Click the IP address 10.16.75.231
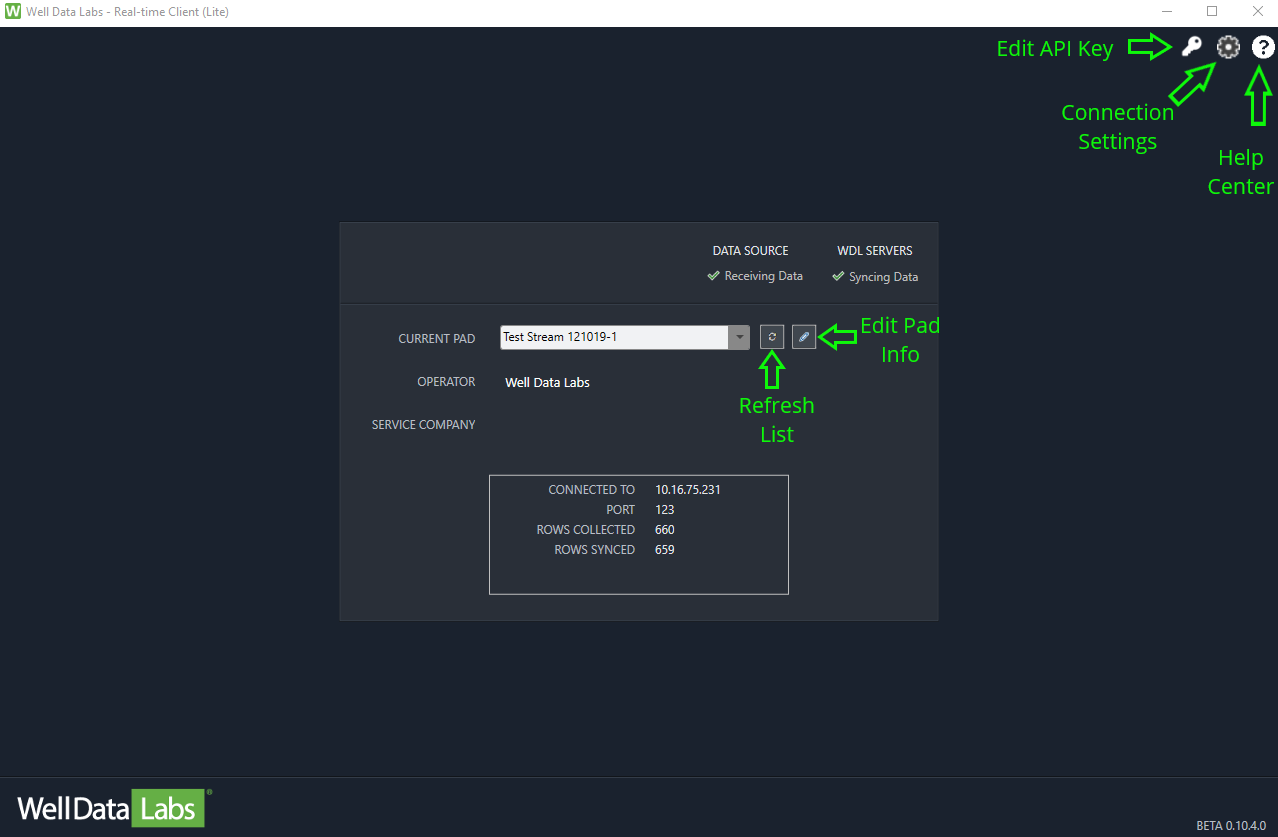Image resolution: width=1278 pixels, height=837 pixels. 688,490
